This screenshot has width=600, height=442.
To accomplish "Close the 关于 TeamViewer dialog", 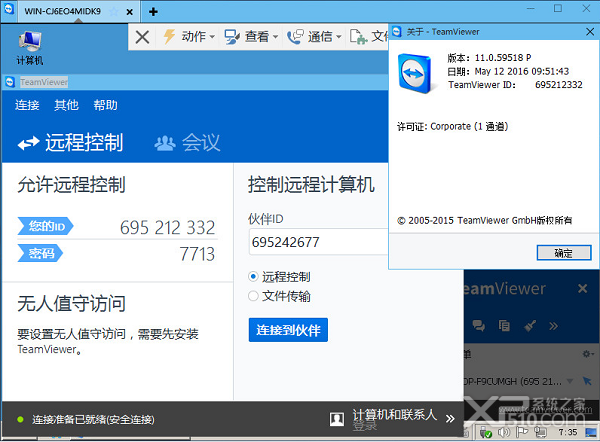I will (x=590, y=32).
